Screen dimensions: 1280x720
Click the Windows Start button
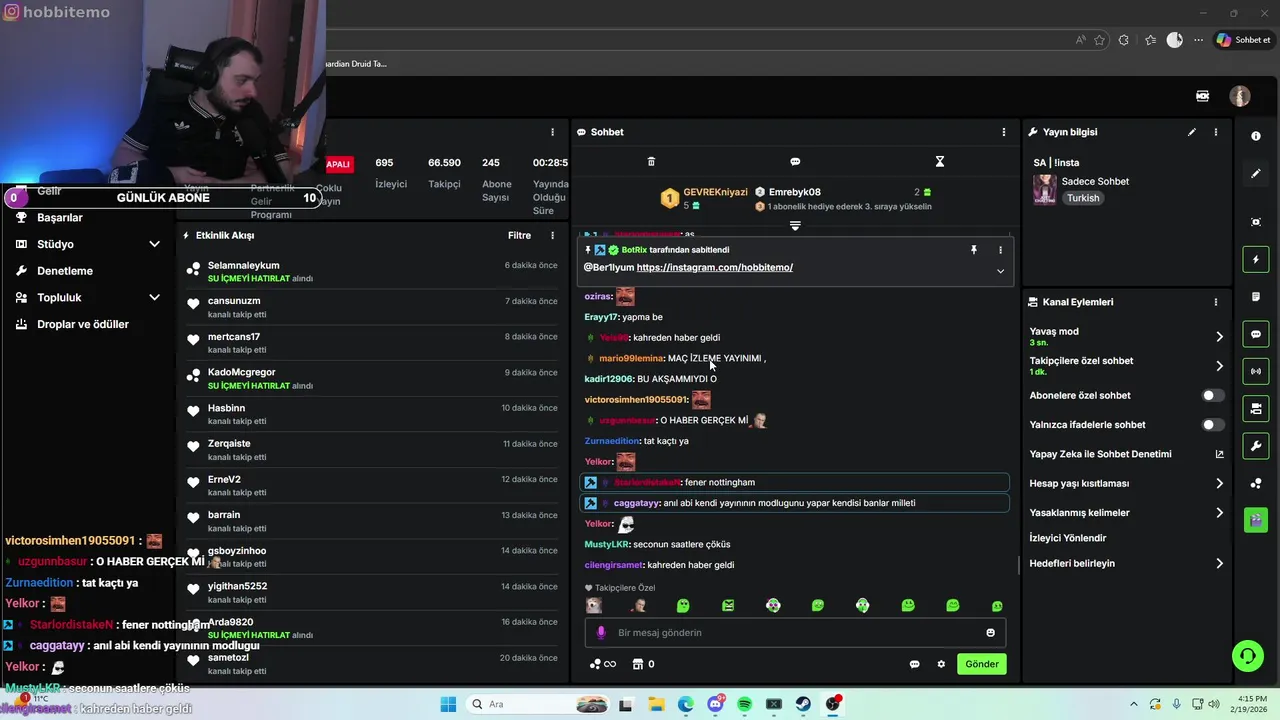pos(448,704)
